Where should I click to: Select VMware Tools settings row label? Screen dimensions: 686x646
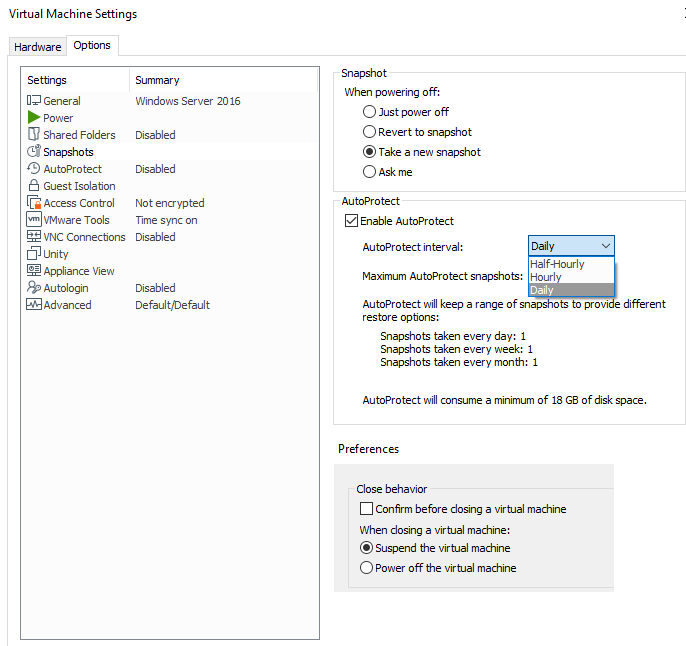tap(76, 220)
